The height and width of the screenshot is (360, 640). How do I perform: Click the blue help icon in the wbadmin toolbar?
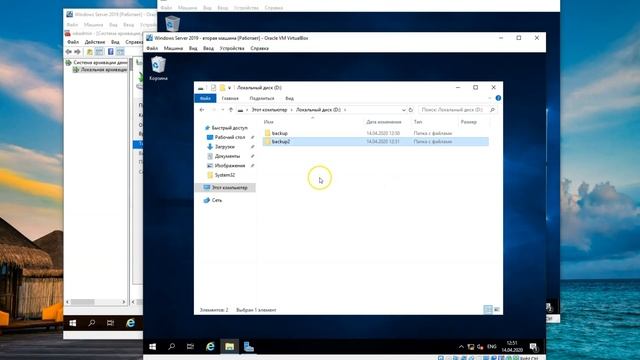(x=111, y=52)
